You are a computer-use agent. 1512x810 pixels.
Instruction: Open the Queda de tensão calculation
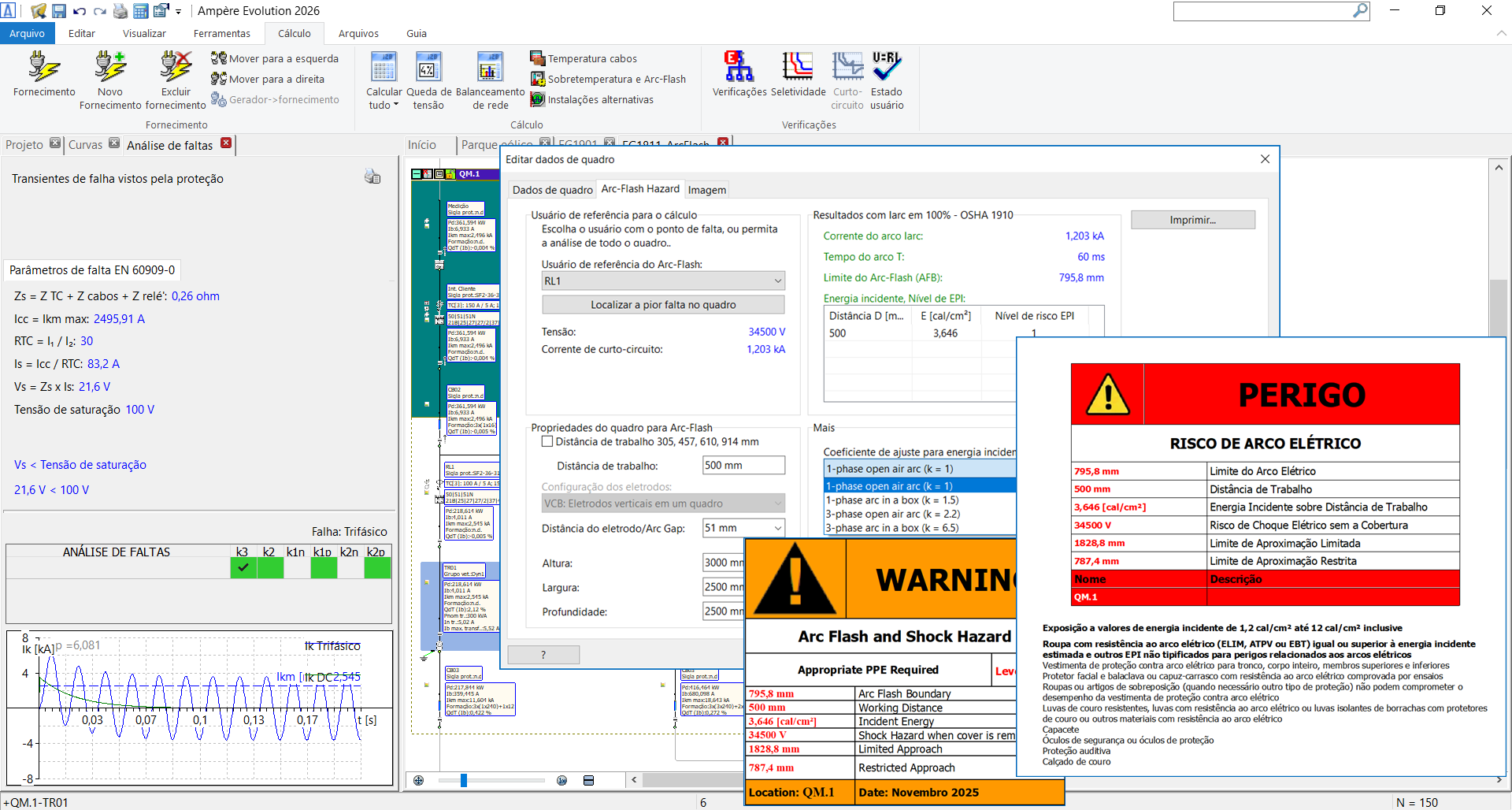pos(428,68)
